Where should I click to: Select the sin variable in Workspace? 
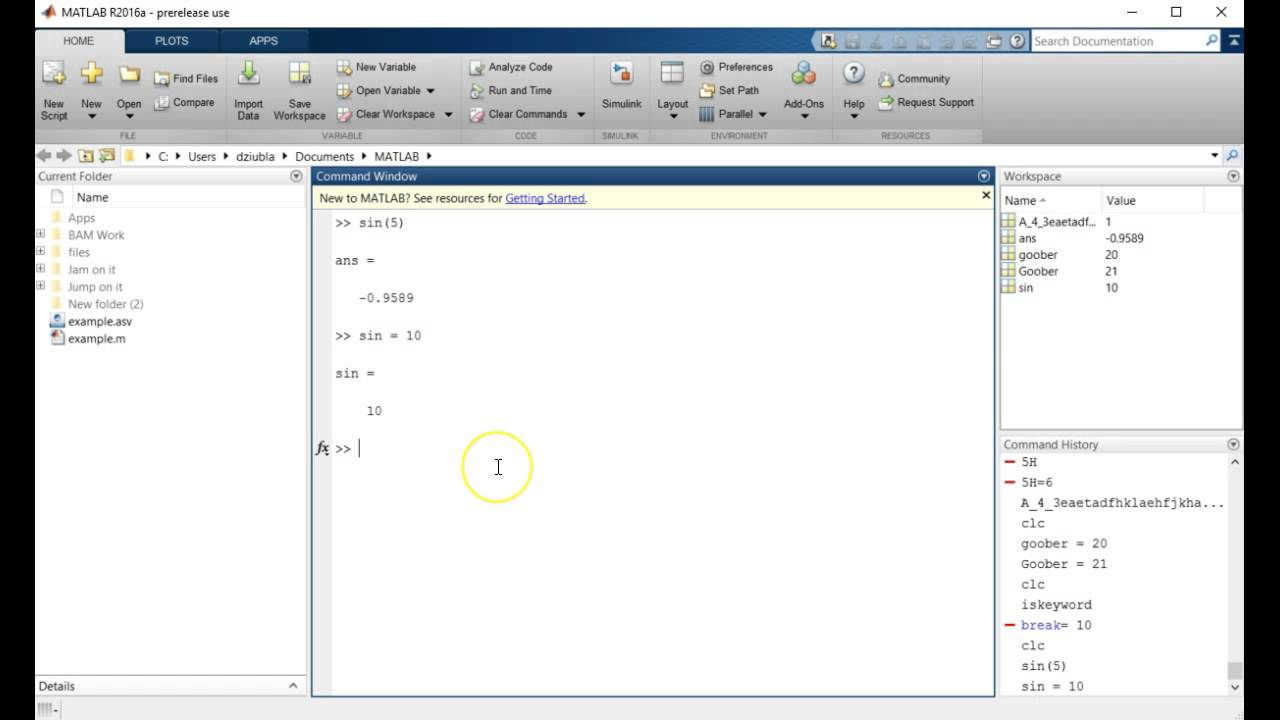(1026, 288)
